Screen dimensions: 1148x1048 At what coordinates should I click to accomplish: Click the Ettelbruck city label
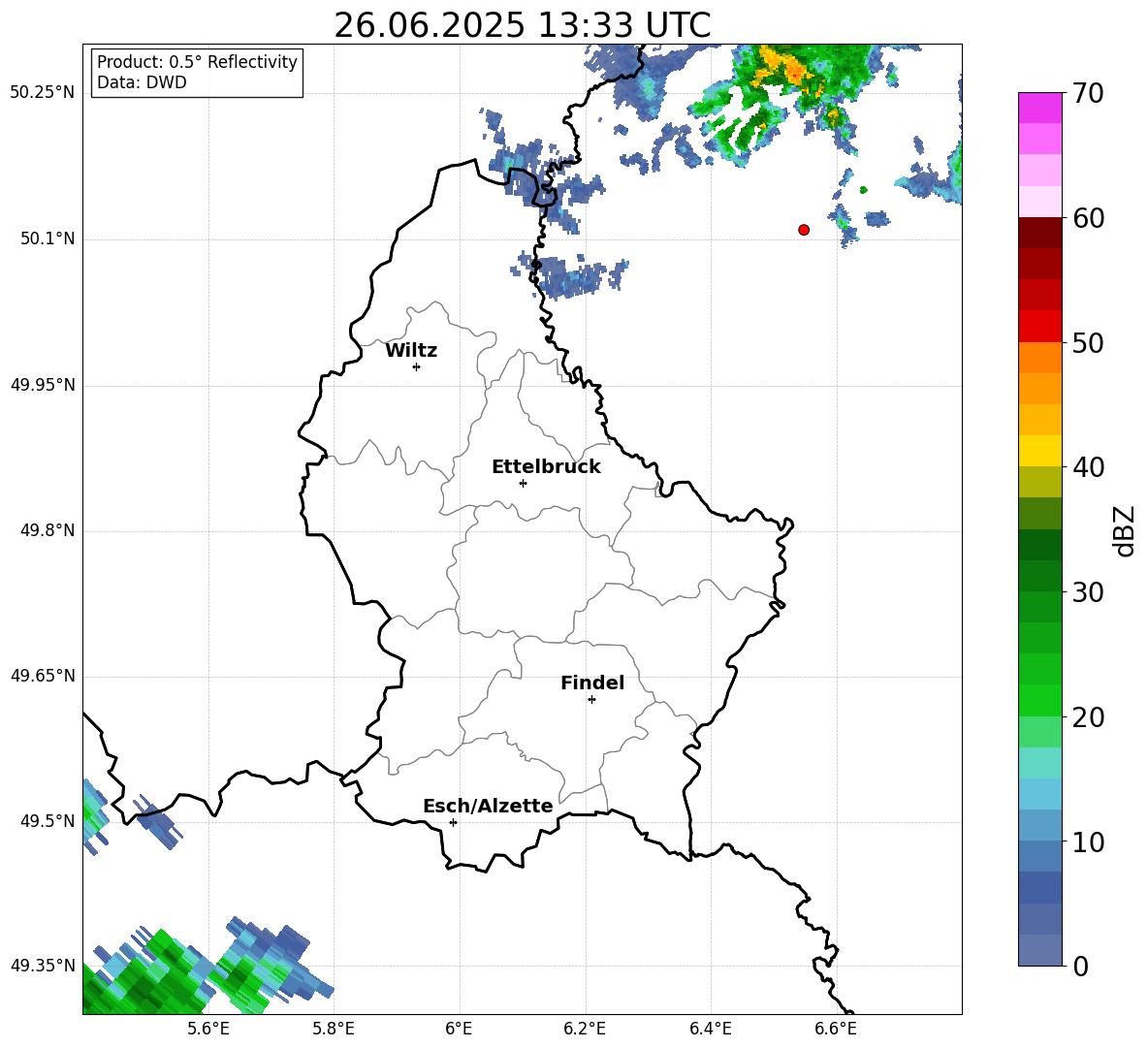(546, 467)
